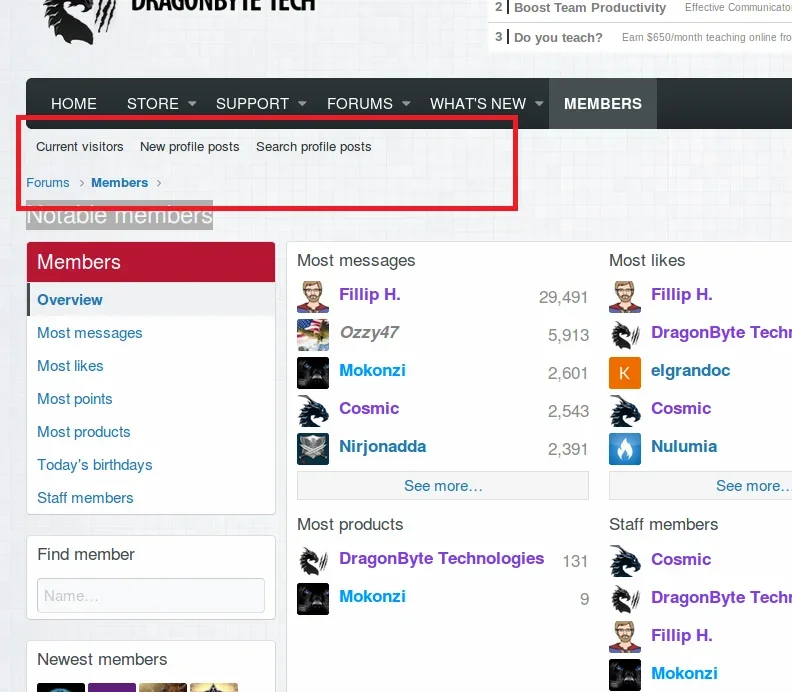Open Cosmic's avatar in Most likes
The width and height of the screenshot is (792, 692).
coord(625,411)
